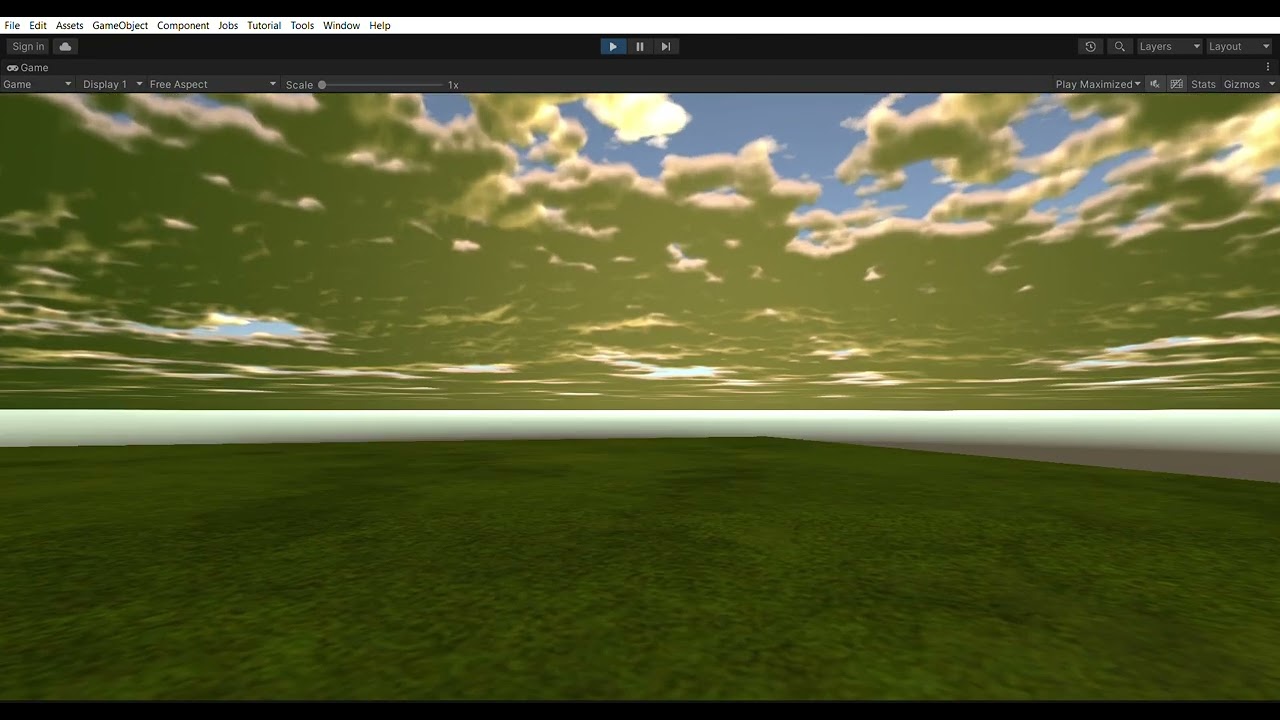Open the Unity Search magnifier icon
Viewport: 1280px width, 720px height.
tap(1120, 46)
